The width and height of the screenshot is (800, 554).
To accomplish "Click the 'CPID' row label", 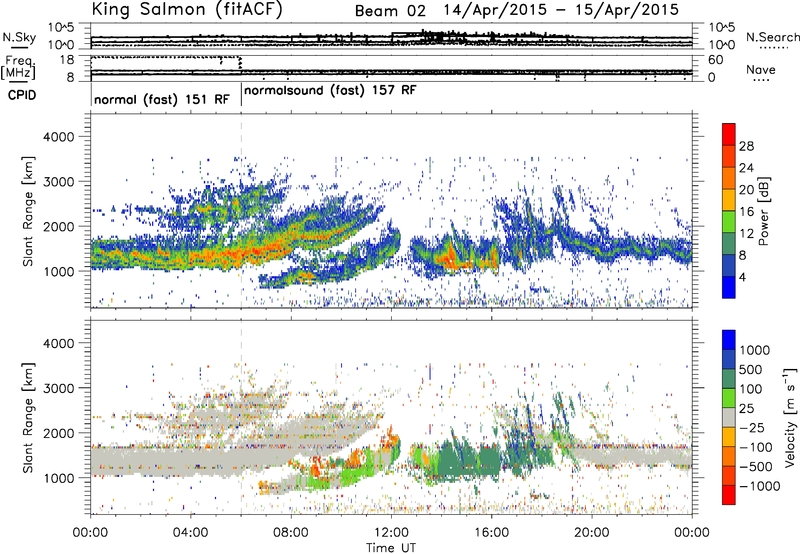I will click(22, 95).
